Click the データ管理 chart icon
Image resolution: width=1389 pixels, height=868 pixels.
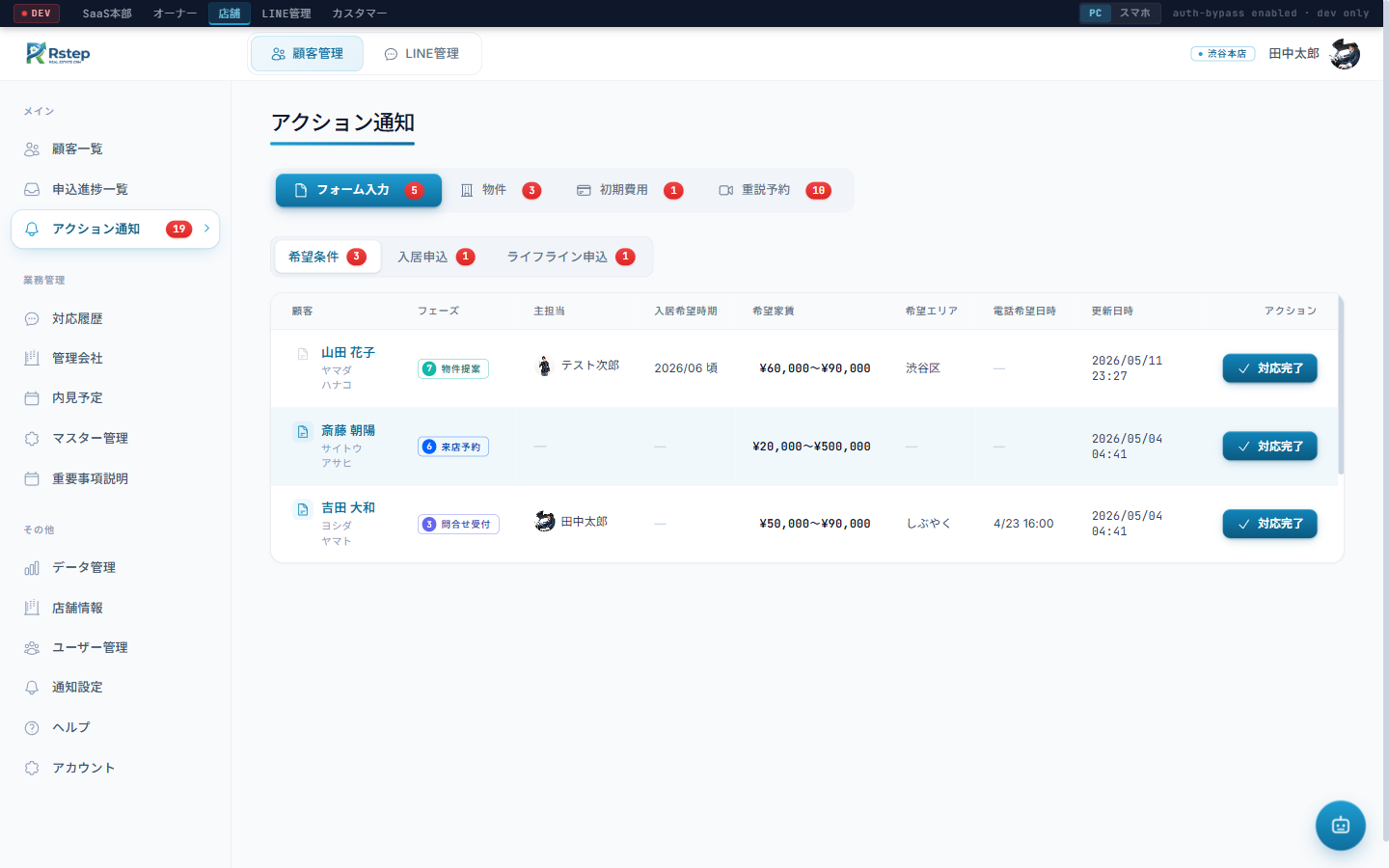pyautogui.click(x=32, y=568)
